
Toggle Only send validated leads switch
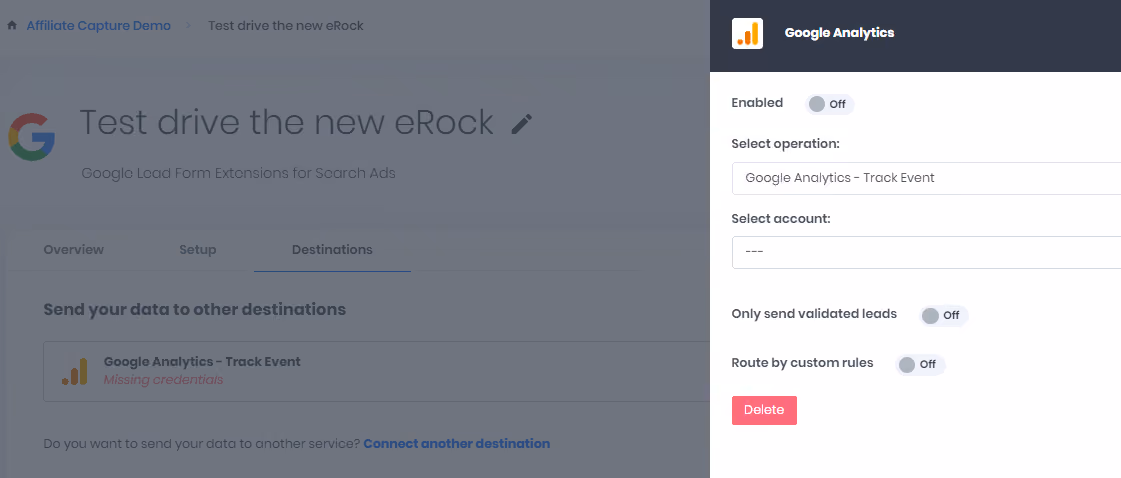[944, 315]
